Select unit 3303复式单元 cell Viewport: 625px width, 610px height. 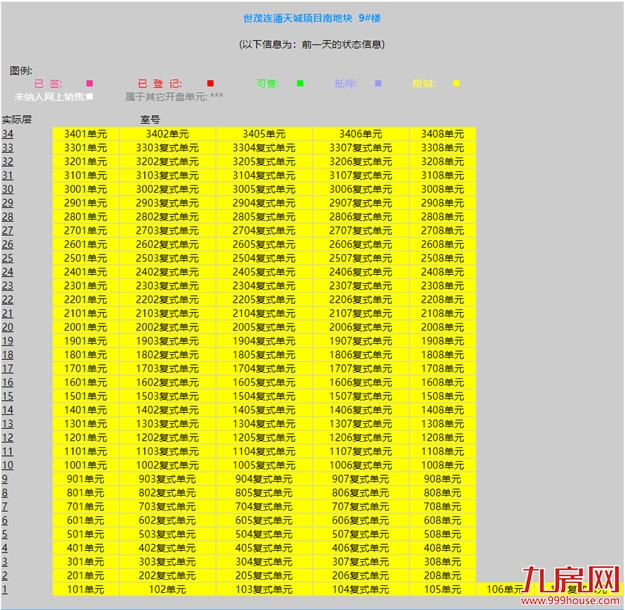(x=167, y=148)
